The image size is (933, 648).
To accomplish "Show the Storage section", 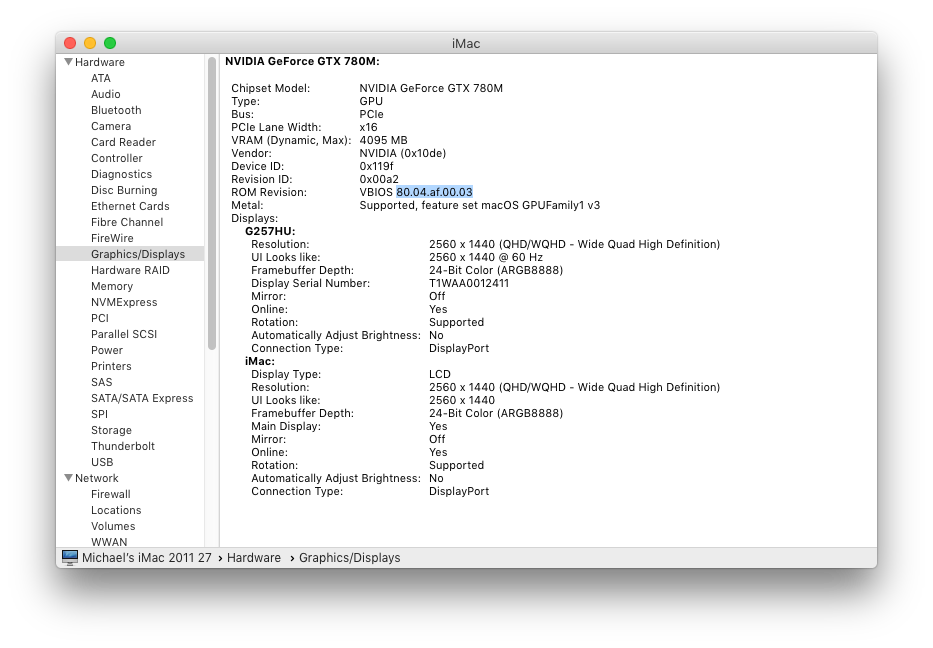I will 111,430.
